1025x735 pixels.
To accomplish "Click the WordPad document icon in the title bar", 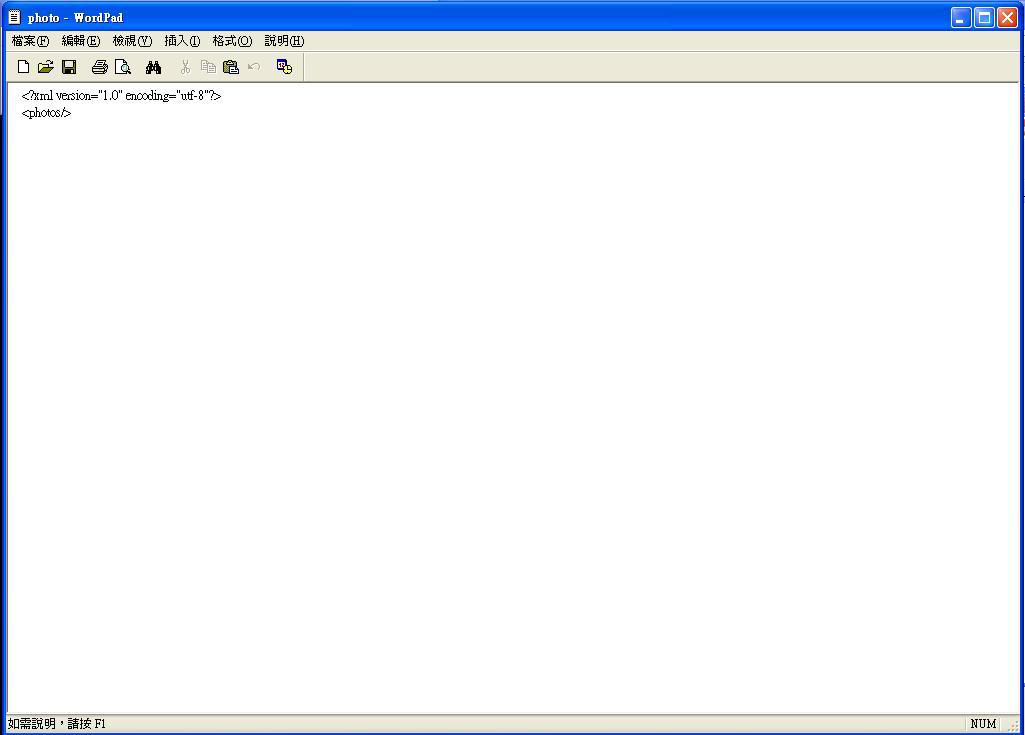I will 14,17.
